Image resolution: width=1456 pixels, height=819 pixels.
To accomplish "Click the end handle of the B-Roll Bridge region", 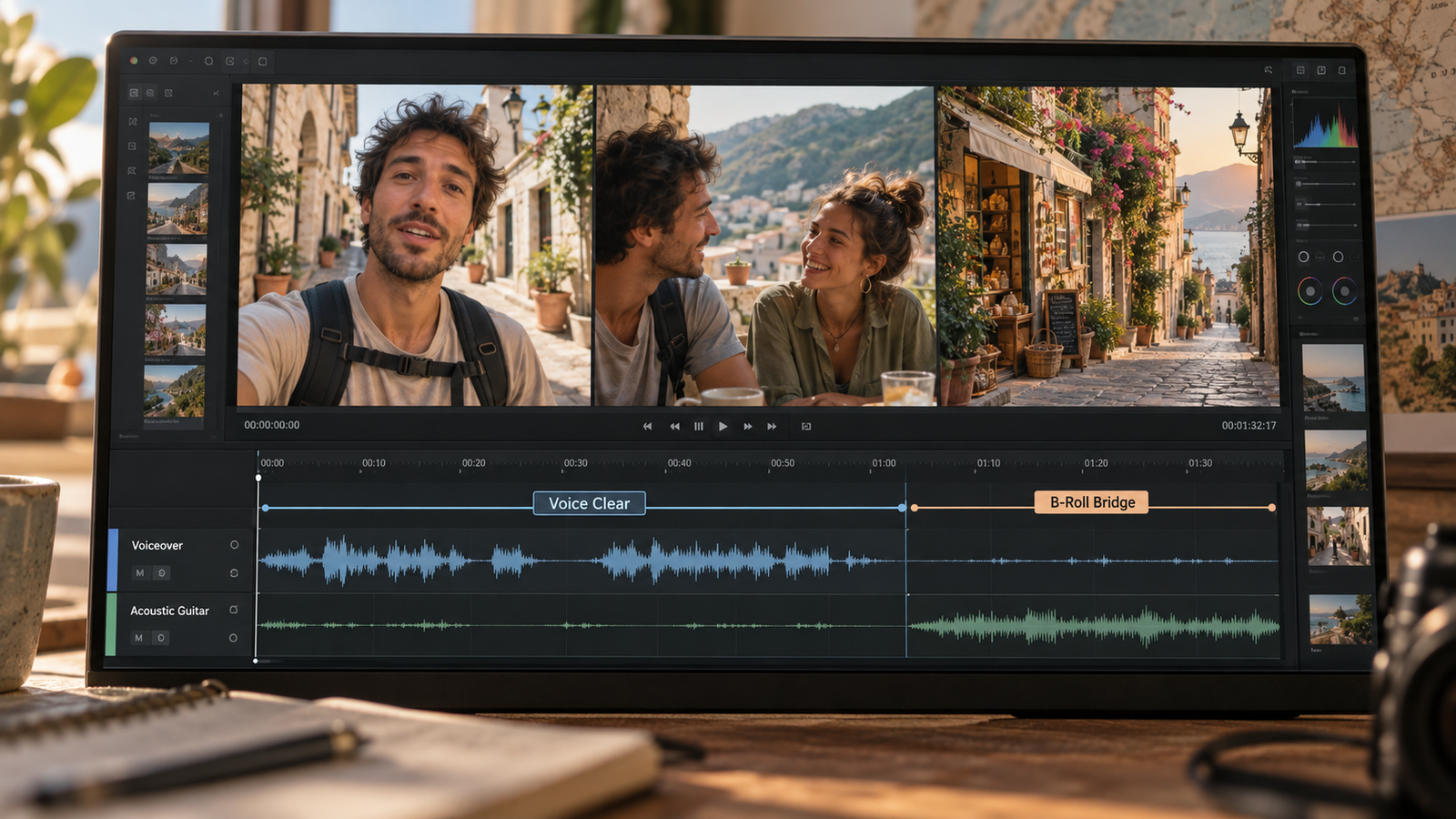I will (x=1271, y=508).
